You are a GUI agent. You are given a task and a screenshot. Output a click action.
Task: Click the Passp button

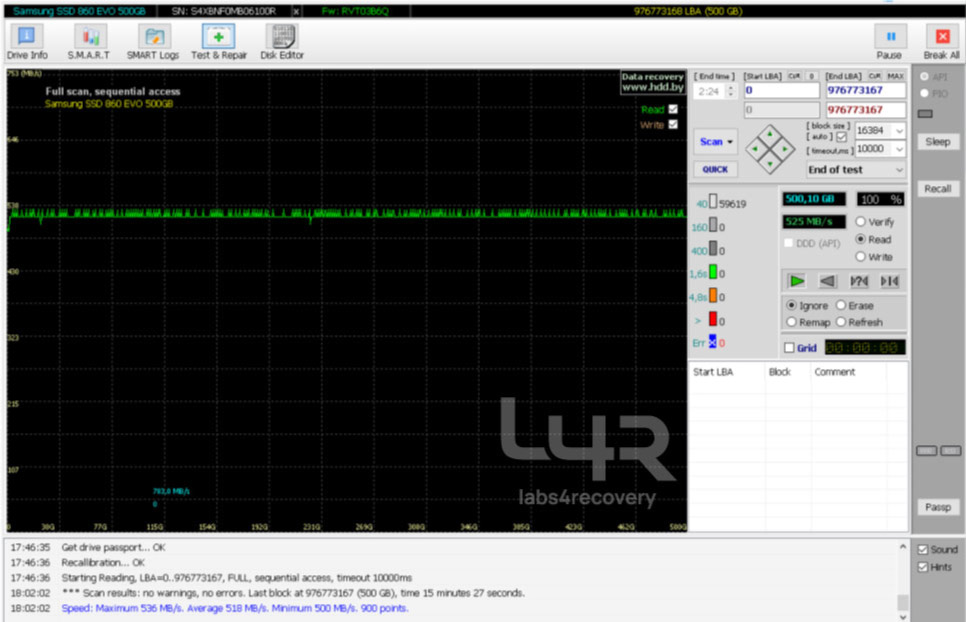coord(938,507)
